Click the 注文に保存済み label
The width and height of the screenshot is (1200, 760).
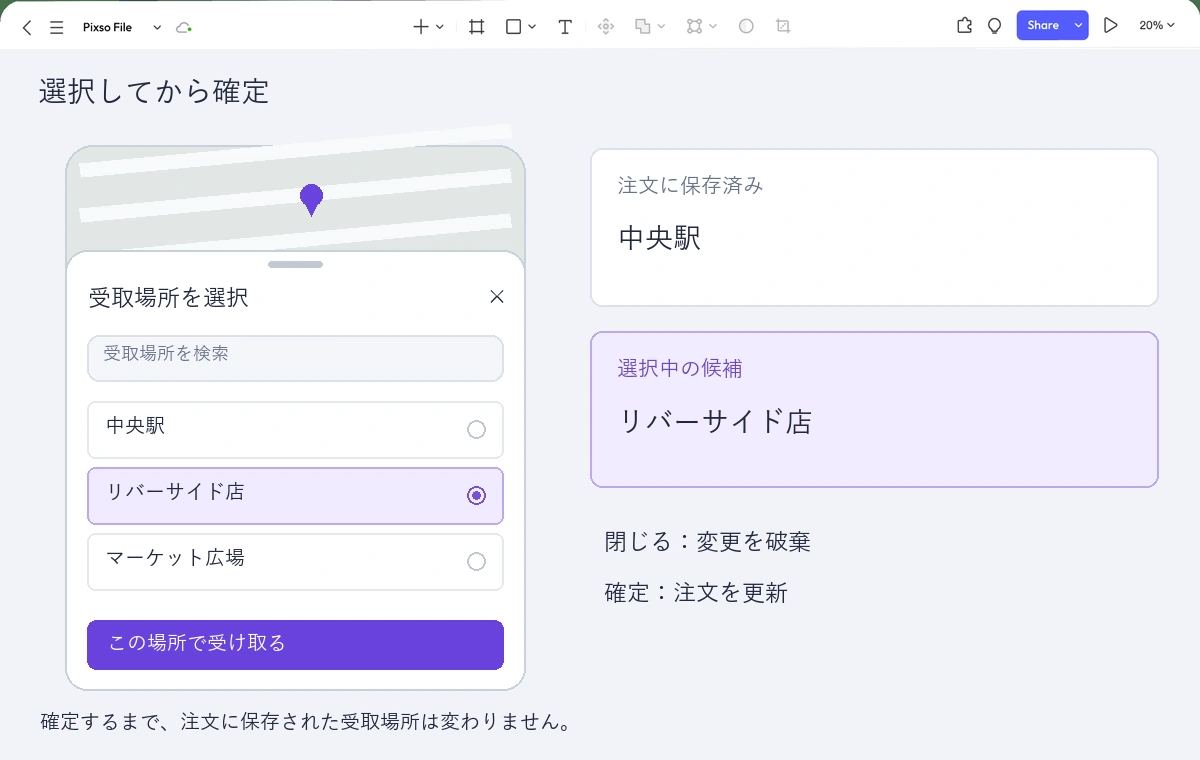pyautogui.click(x=691, y=186)
